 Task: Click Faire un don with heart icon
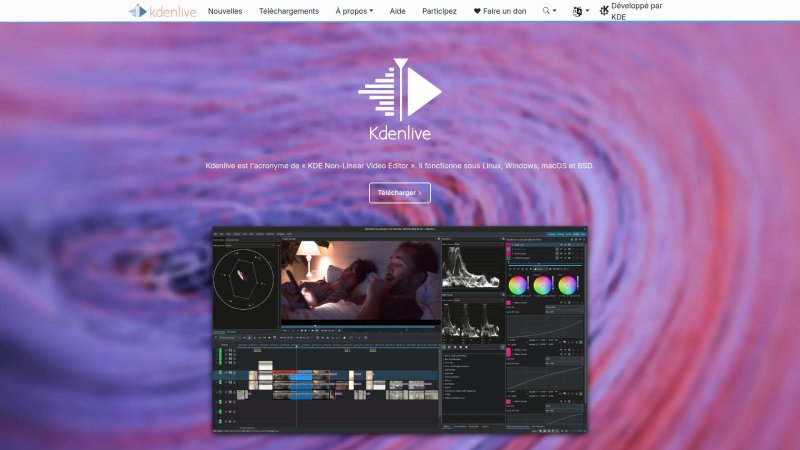(x=500, y=11)
